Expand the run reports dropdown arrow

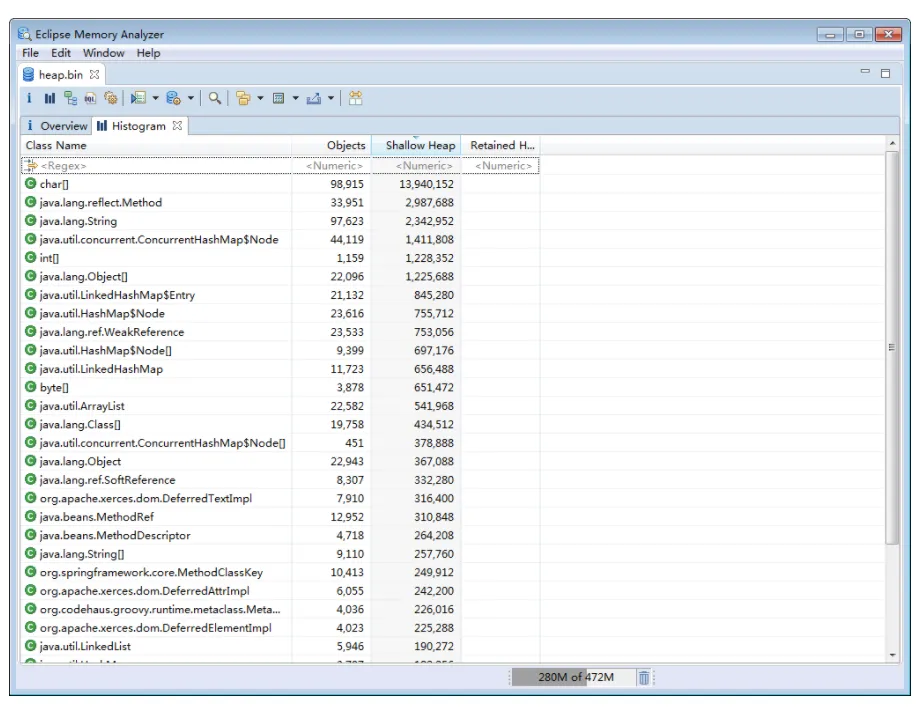click(155, 98)
